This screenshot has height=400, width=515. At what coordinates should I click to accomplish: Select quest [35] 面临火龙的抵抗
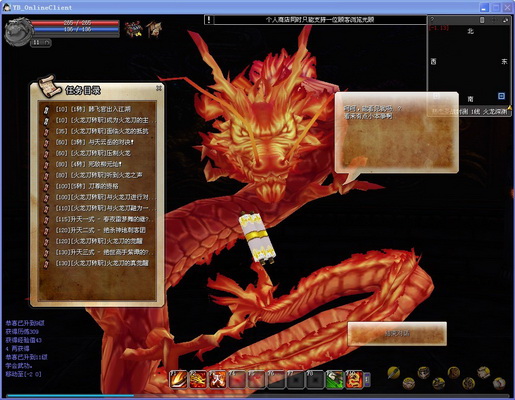tap(101, 131)
